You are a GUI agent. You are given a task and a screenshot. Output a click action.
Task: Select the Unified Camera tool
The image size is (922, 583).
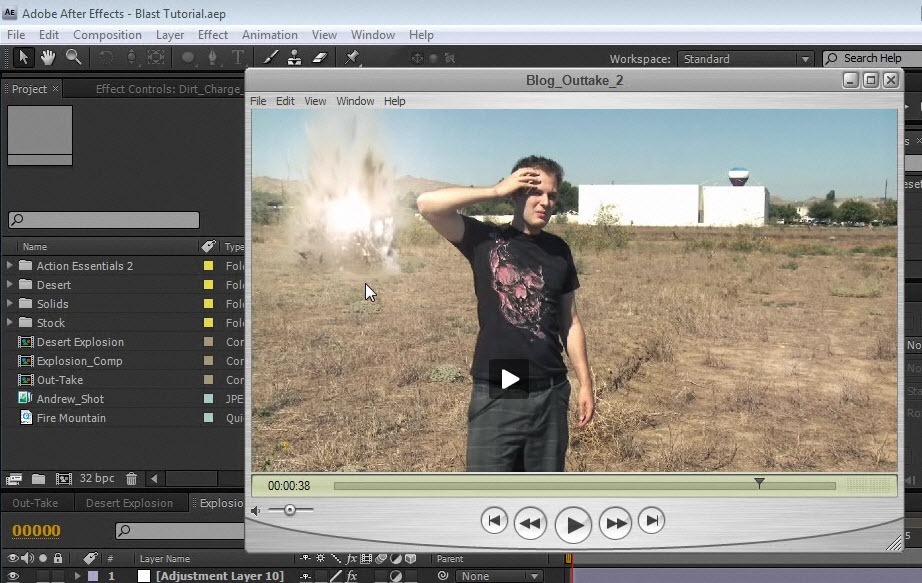pos(131,58)
